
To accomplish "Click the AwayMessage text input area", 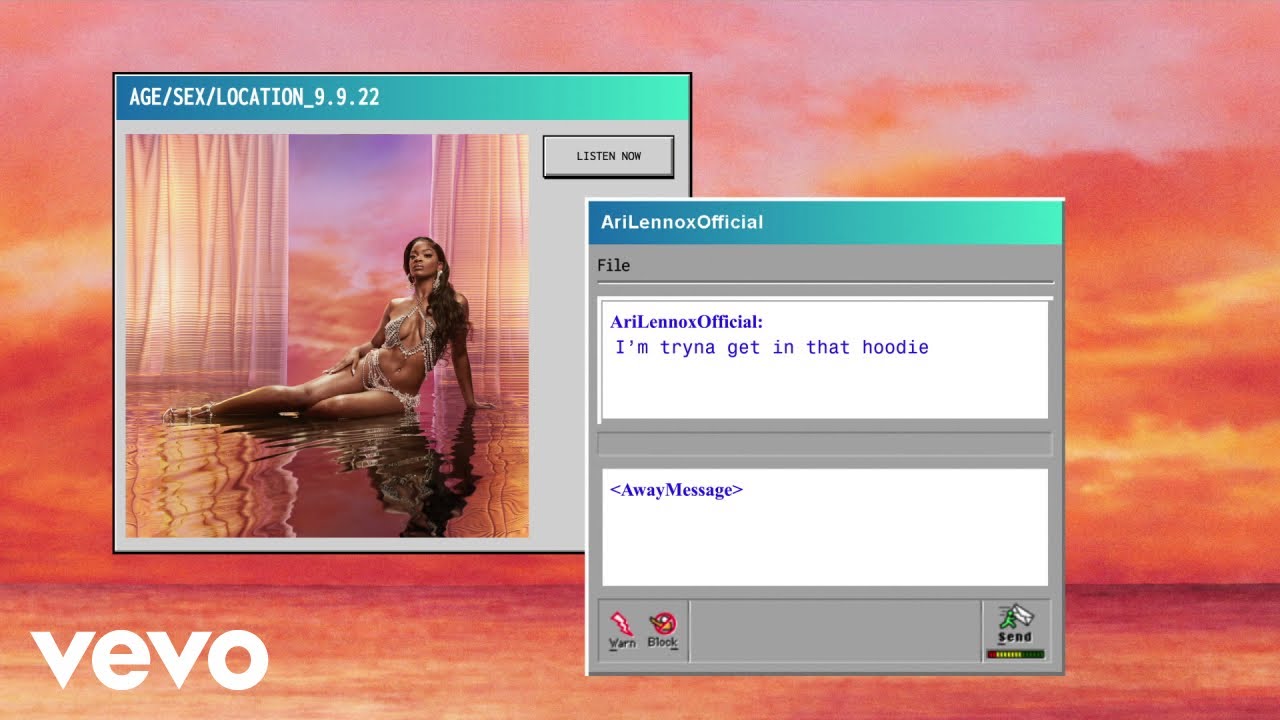I will (x=825, y=527).
